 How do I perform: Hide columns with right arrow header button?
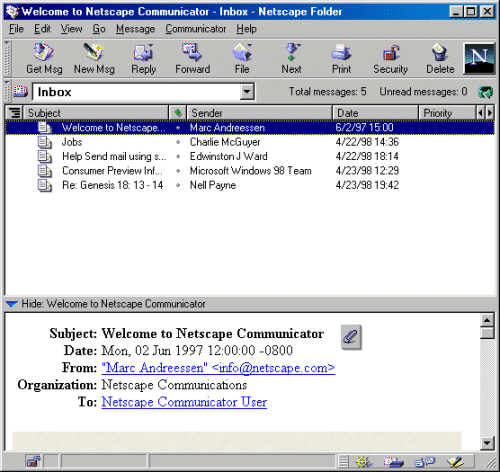pos(489,113)
